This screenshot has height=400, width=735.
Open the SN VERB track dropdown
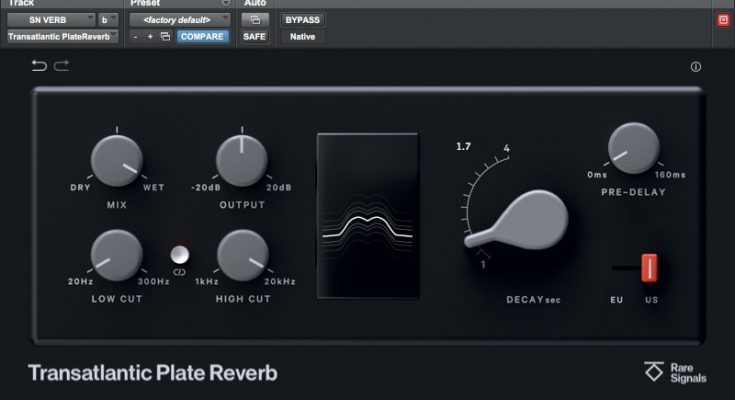click(50, 19)
